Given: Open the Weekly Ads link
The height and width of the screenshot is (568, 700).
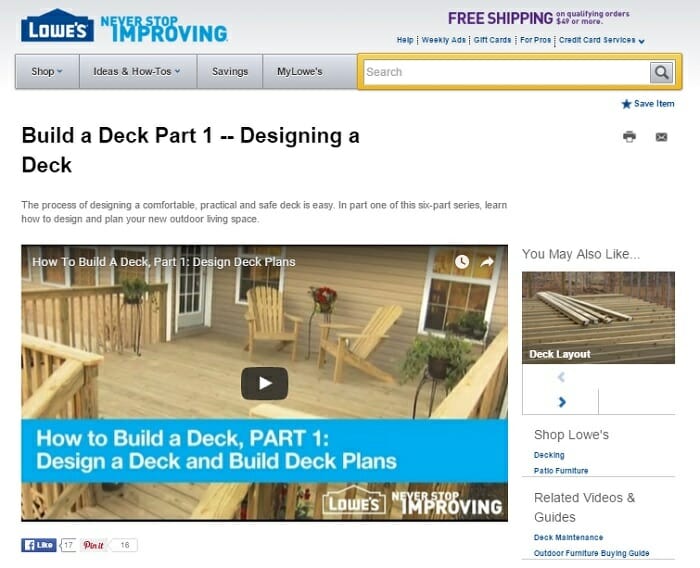Looking at the screenshot, I should coord(443,40).
